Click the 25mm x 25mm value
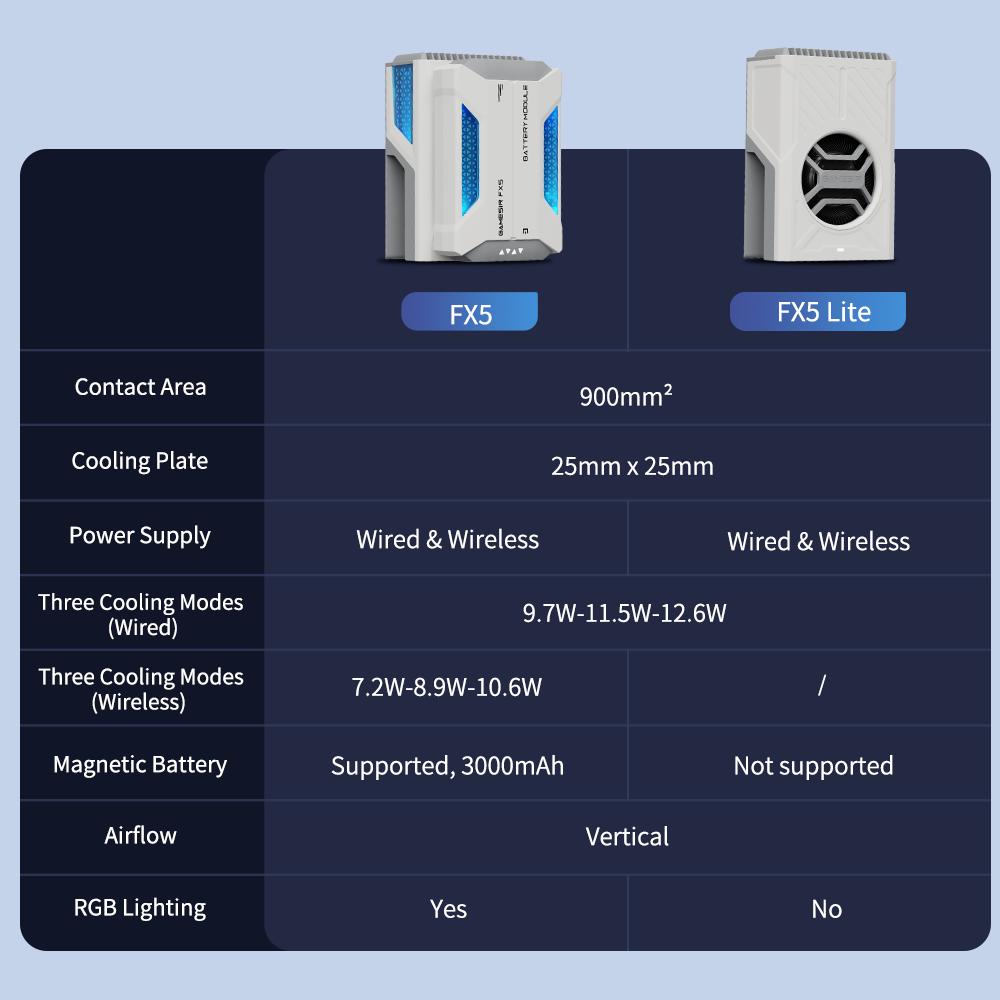1000x1000 pixels. pos(632,466)
